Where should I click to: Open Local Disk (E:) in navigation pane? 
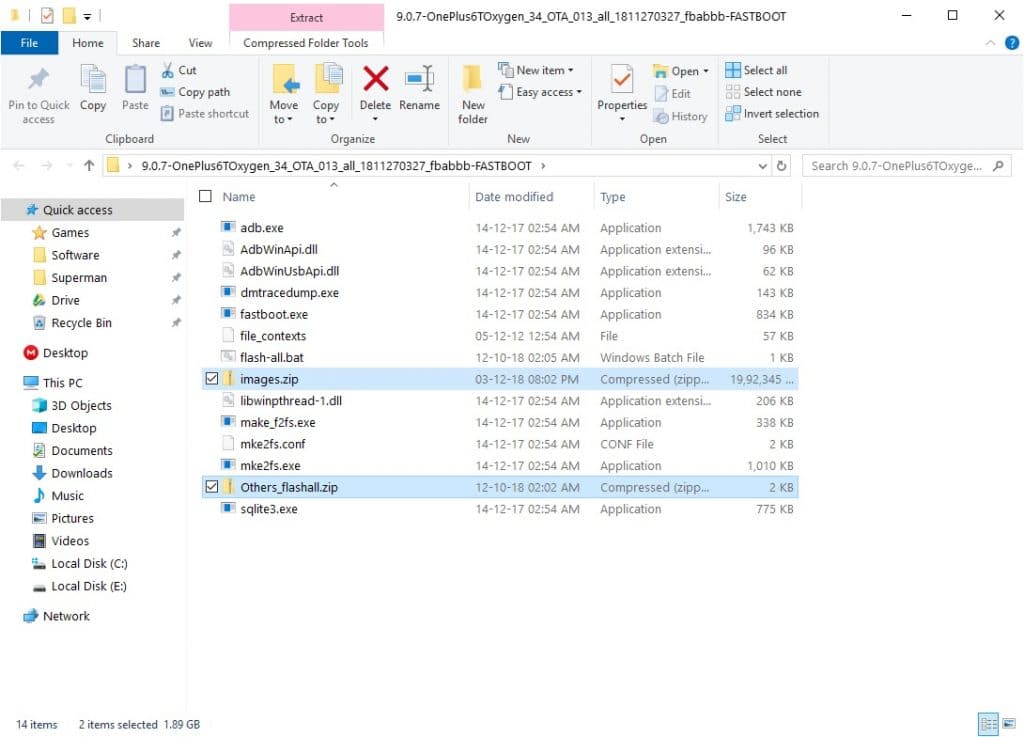89,586
